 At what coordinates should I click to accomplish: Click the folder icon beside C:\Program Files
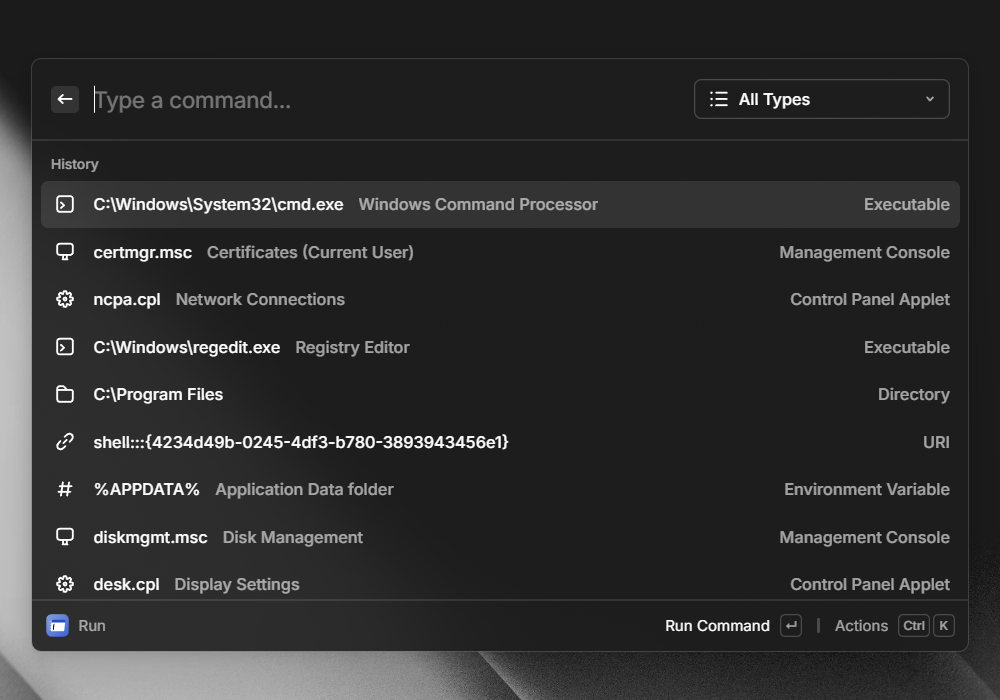(x=65, y=394)
